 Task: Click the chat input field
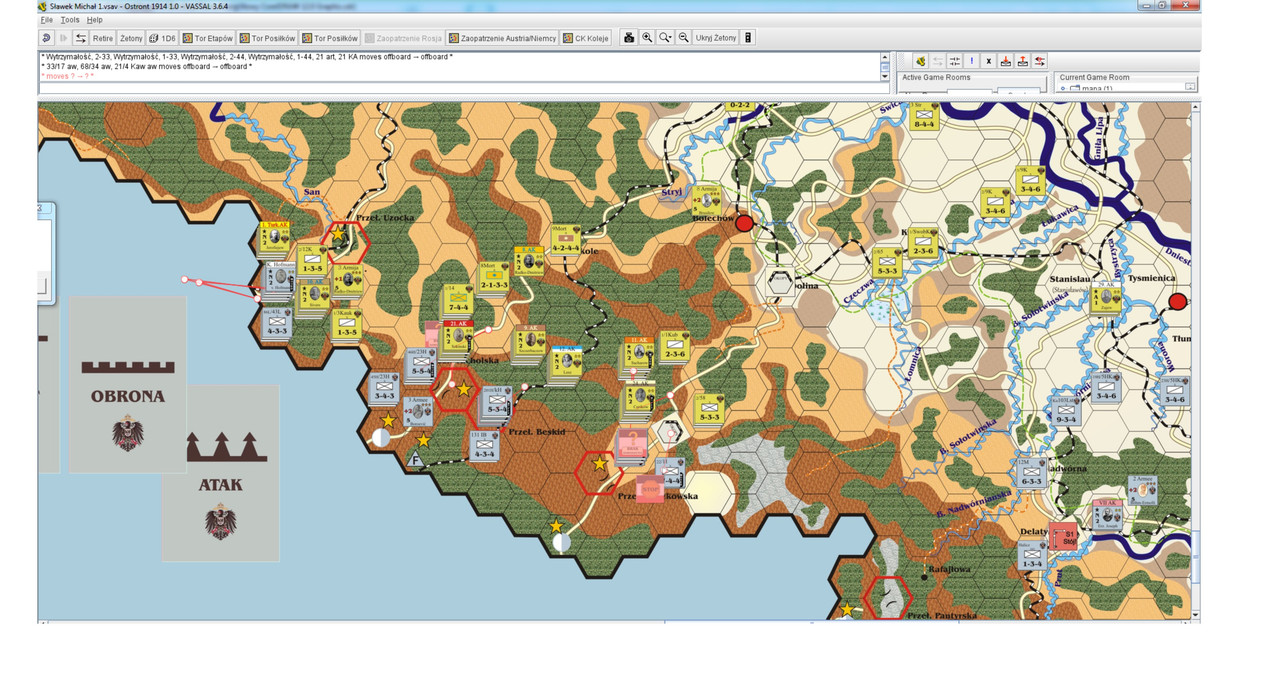click(464, 89)
